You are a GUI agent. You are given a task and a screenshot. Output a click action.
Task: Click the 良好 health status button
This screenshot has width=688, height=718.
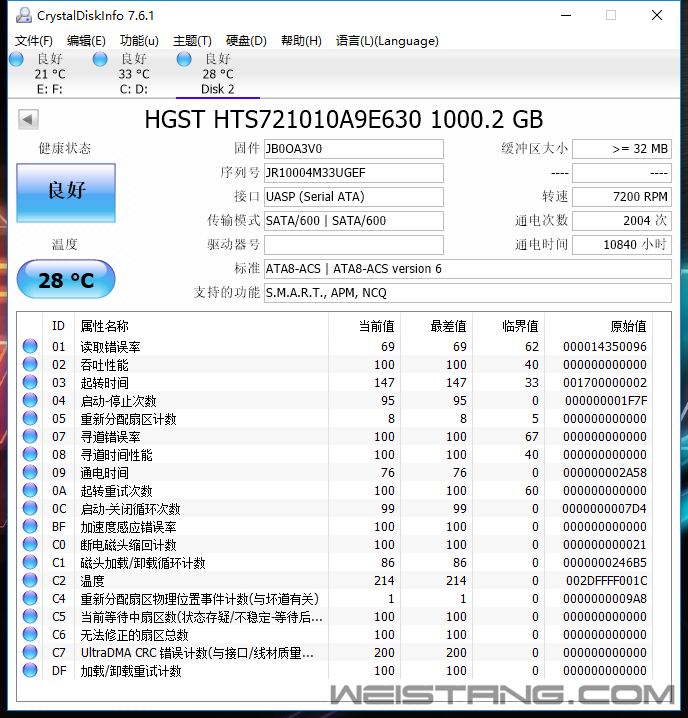66,193
